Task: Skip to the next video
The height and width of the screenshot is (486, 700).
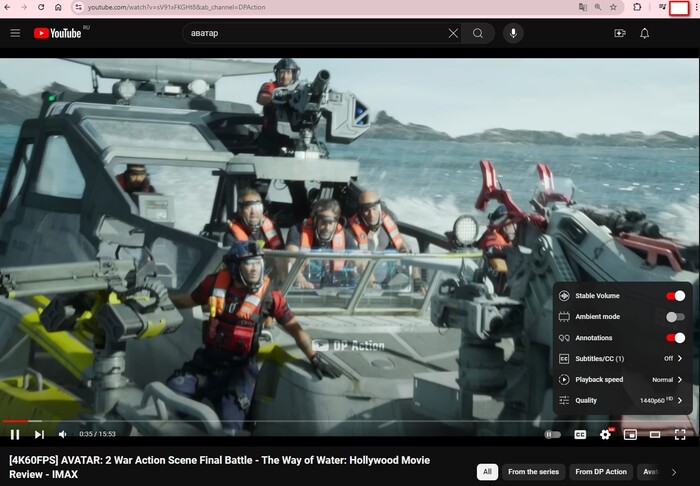Action: [x=39, y=434]
